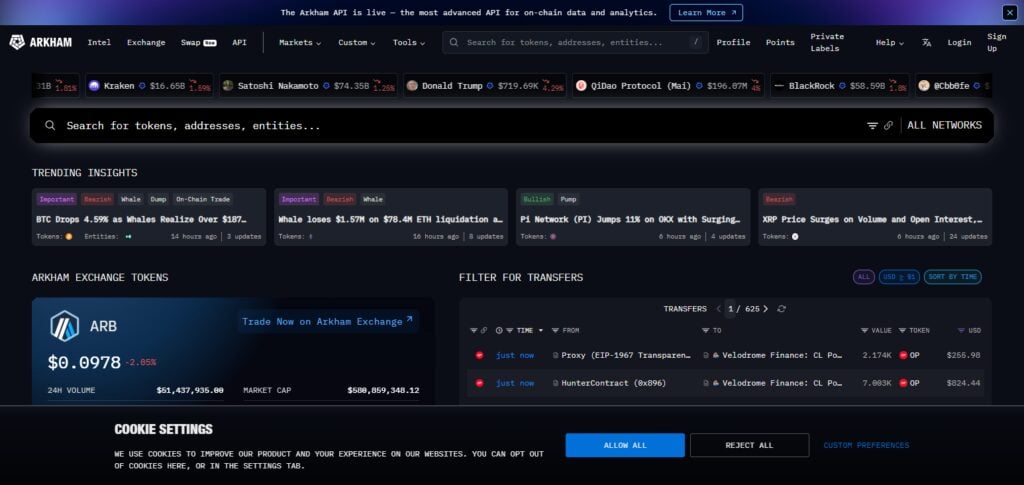The image size is (1024, 485).
Task: Click the Sign Up link
Action: (x=997, y=42)
